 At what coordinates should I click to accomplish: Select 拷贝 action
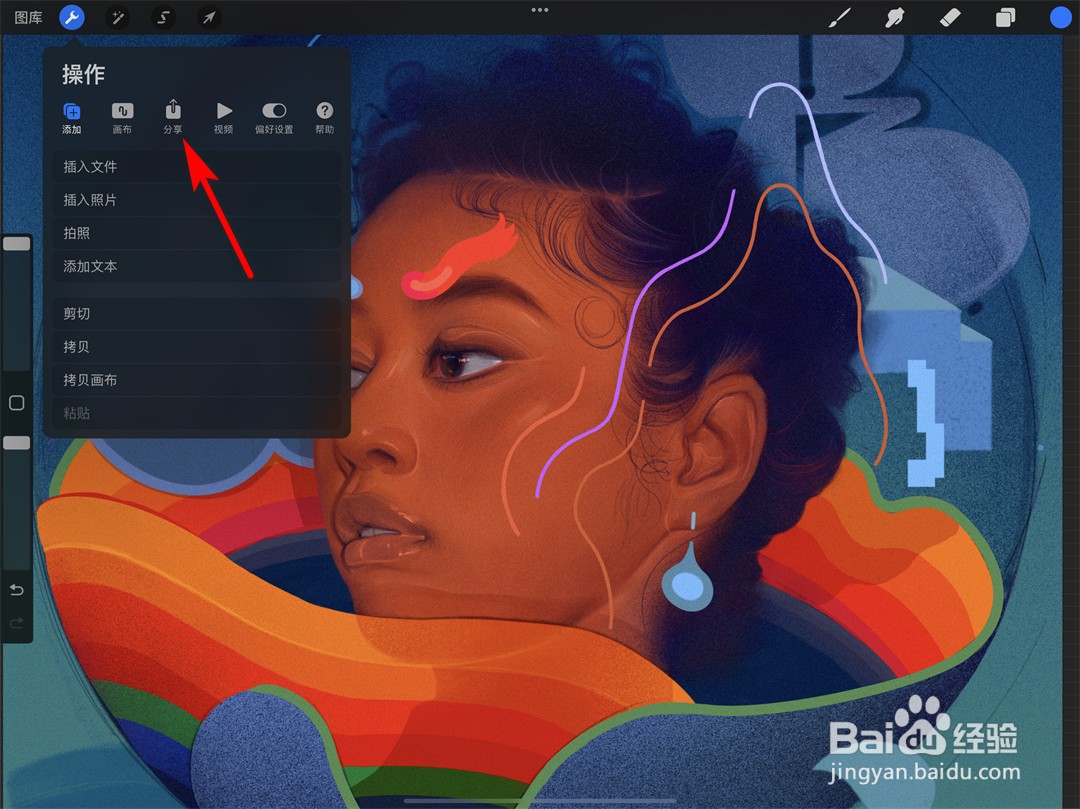tap(197, 346)
